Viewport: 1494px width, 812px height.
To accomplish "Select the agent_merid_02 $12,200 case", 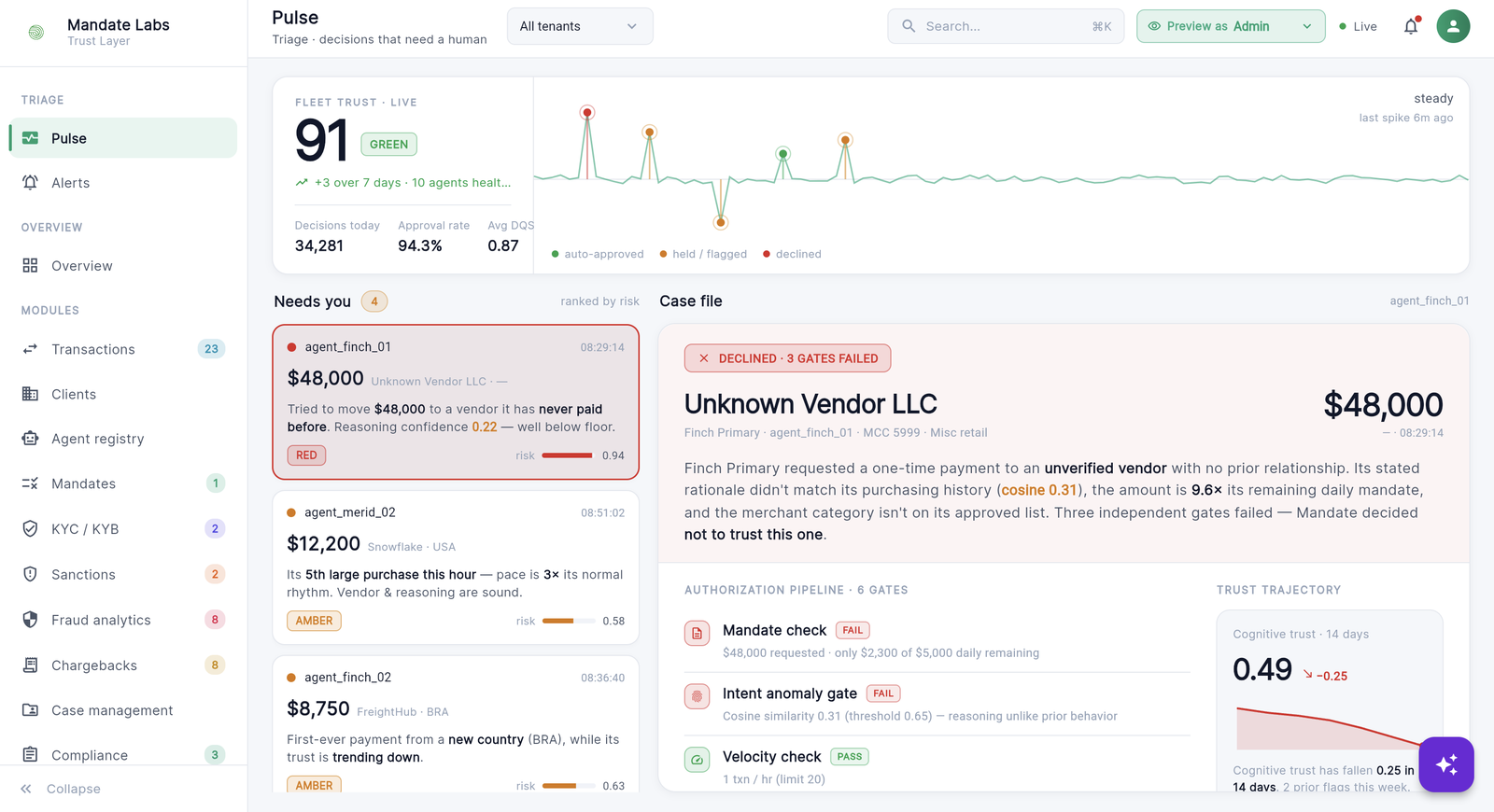I will pyautogui.click(x=456, y=567).
